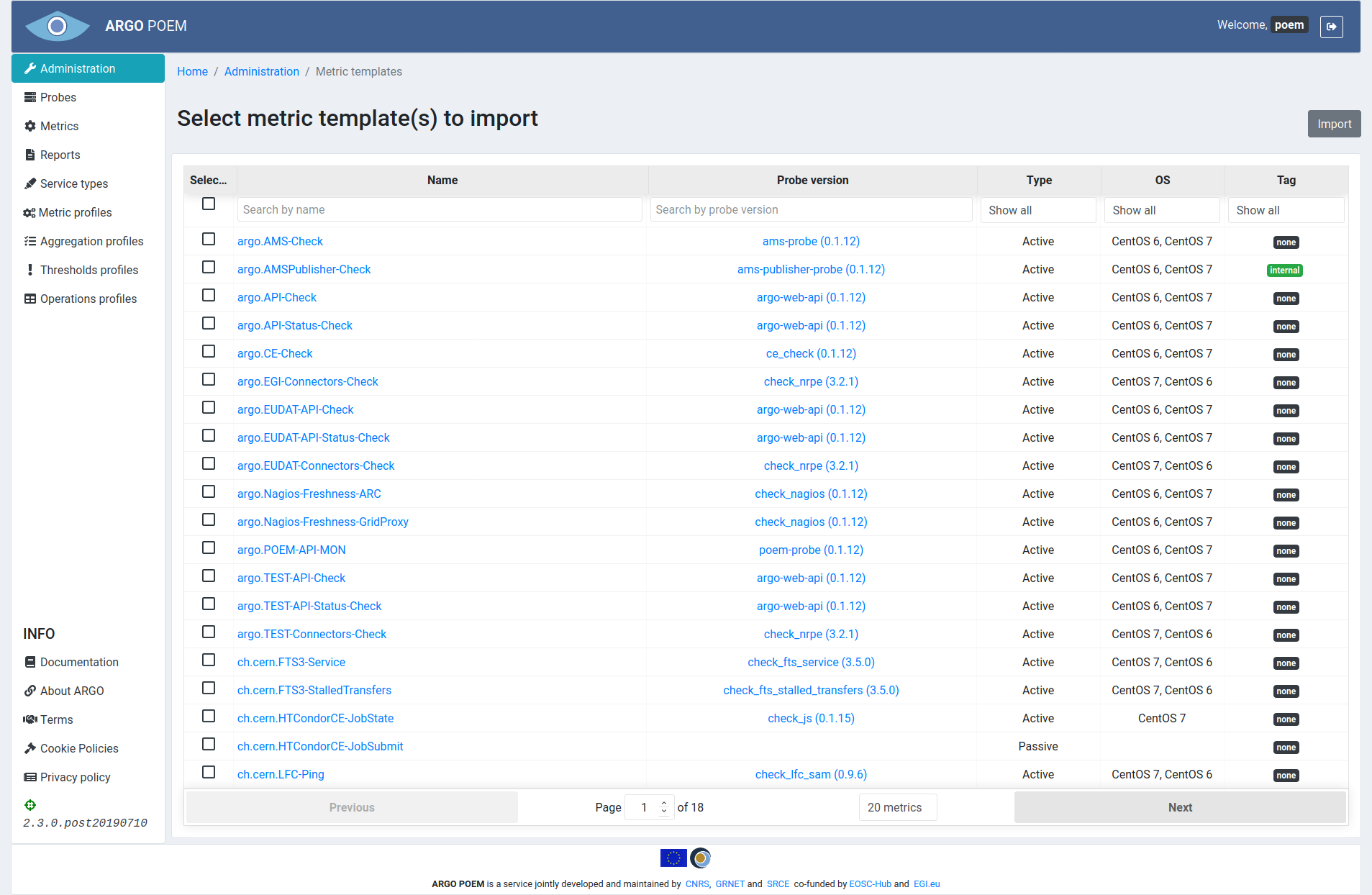Open the check_fts_stalled_transfers (3.5.0) link

[811, 690]
